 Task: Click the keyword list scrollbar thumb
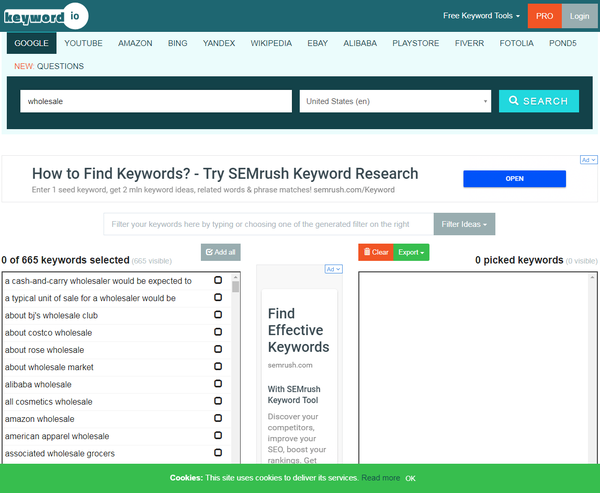pos(235,287)
